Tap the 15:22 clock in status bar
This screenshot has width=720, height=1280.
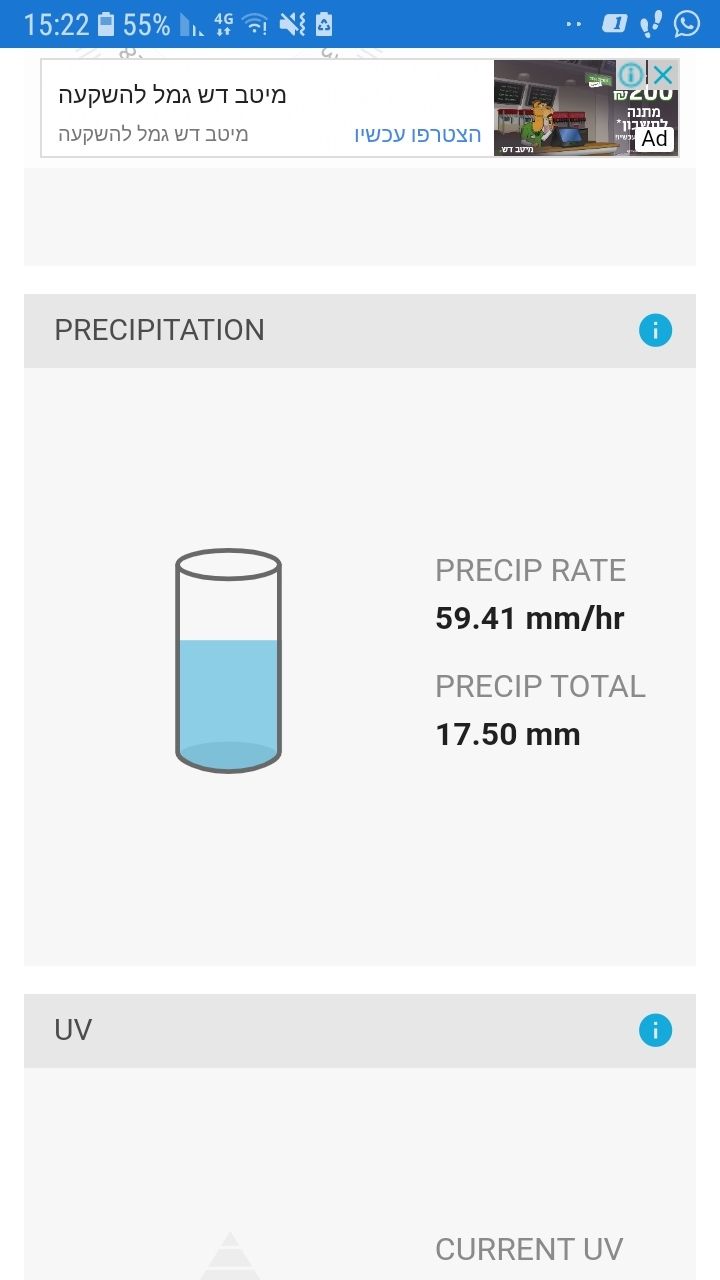click(56, 24)
